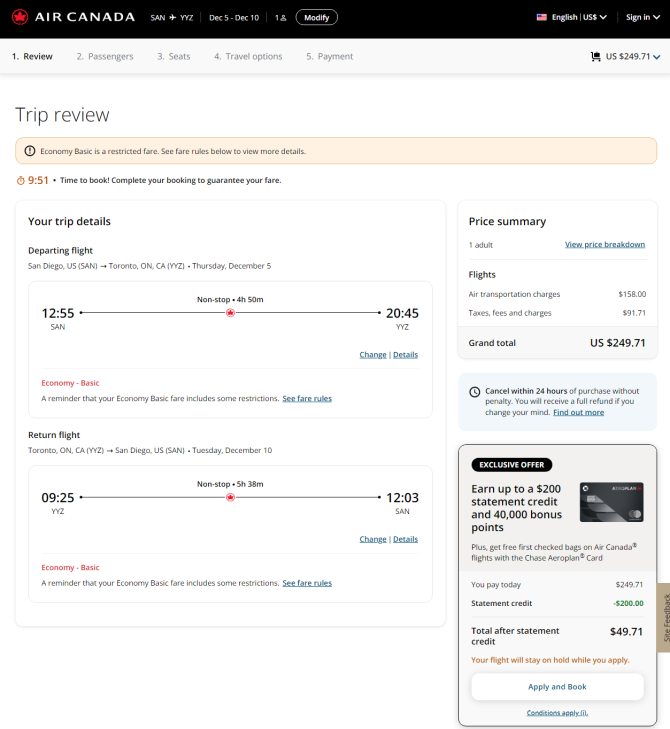
Task: Click the Aeroplan credit card image
Action: (611, 502)
